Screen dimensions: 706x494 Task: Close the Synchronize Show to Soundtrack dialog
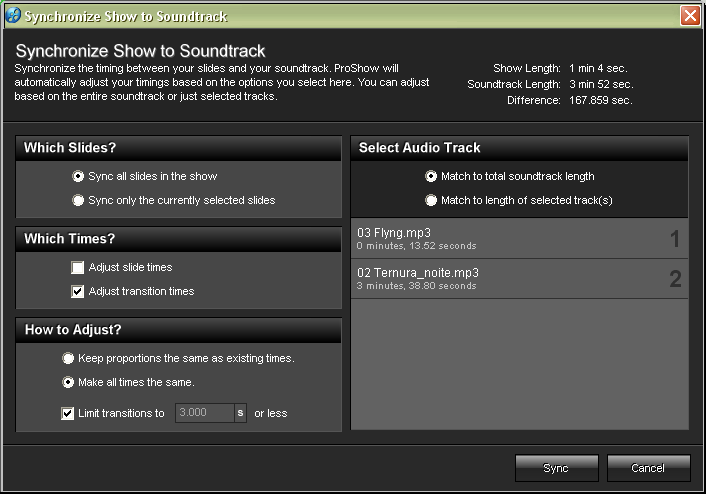pyautogui.click(x=689, y=16)
